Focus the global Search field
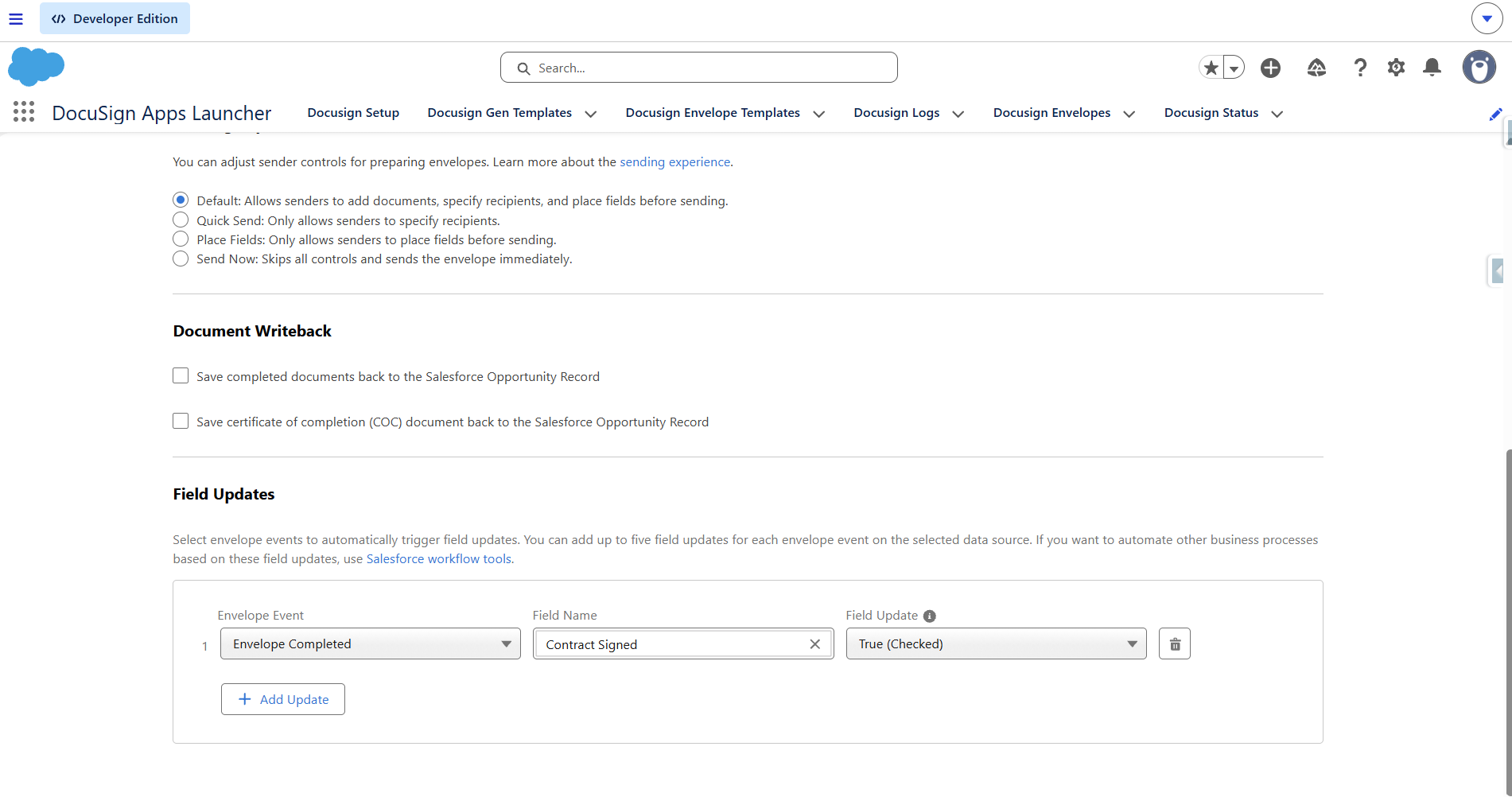1512x797 pixels. (x=699, y=68)
